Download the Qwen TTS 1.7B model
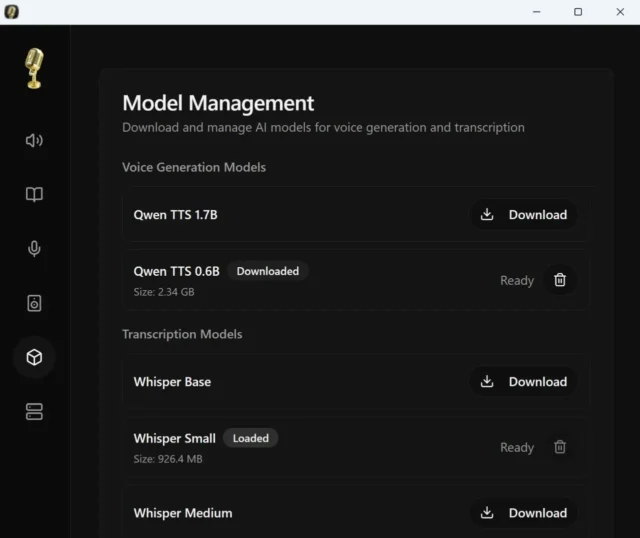 pyautogui.click(x=524, y=215)
